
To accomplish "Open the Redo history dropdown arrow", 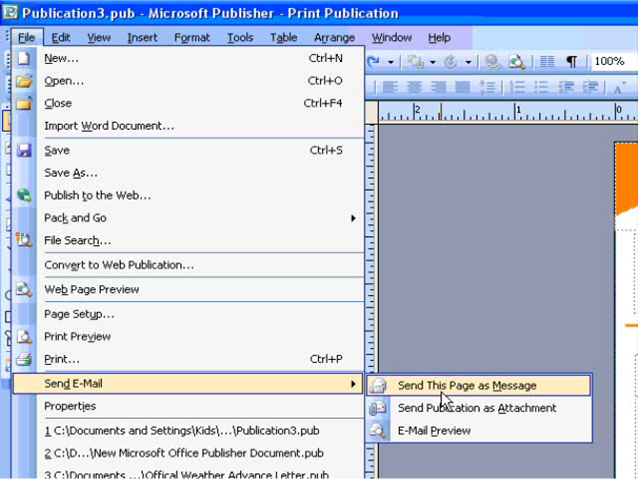I will [391, 62].
